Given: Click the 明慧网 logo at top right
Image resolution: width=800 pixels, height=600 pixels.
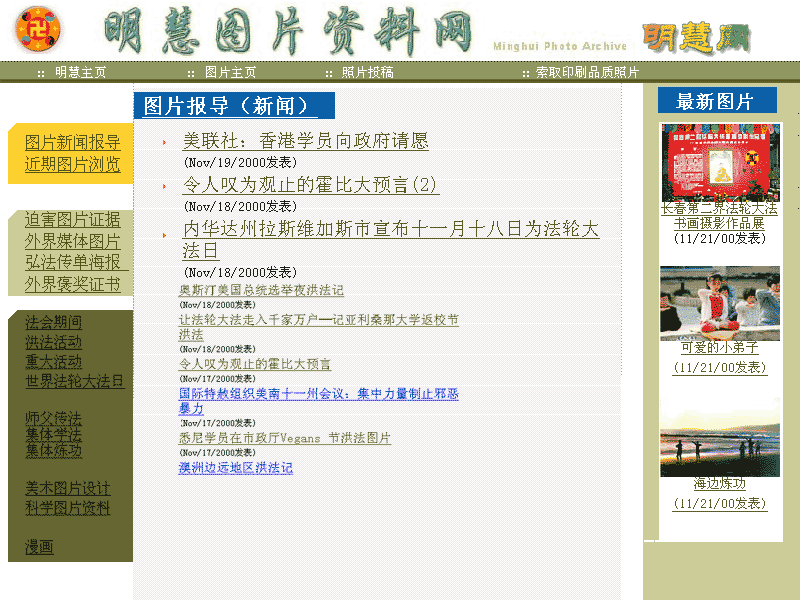Looking at the screenshot, I should (694, 38).
